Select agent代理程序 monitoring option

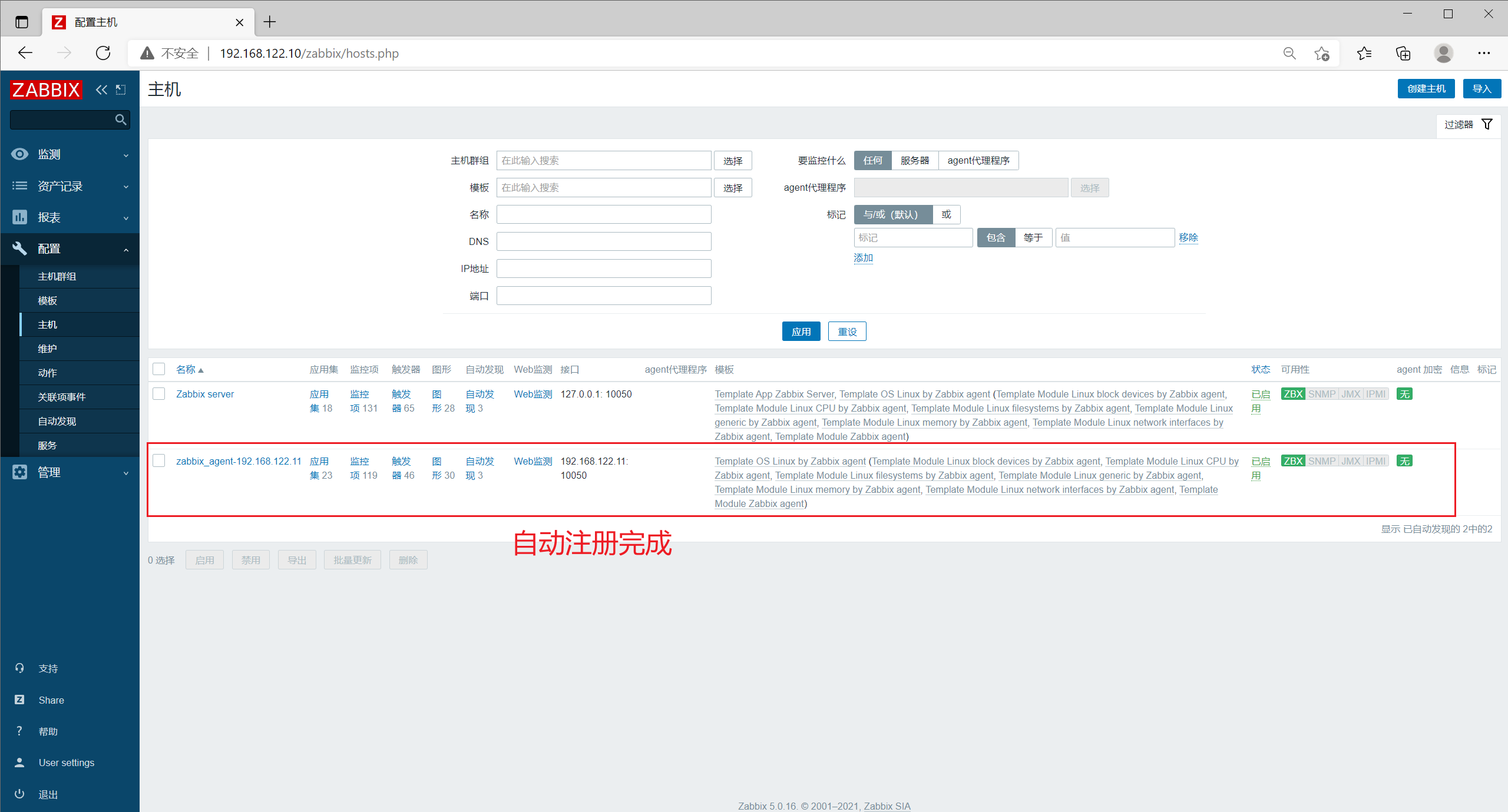978,161
